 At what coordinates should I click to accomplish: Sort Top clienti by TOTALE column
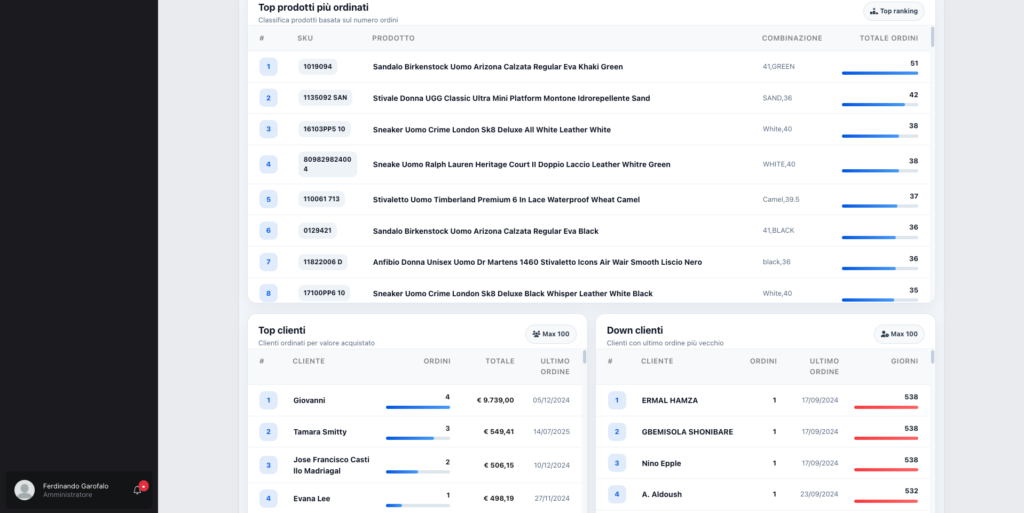499,361
